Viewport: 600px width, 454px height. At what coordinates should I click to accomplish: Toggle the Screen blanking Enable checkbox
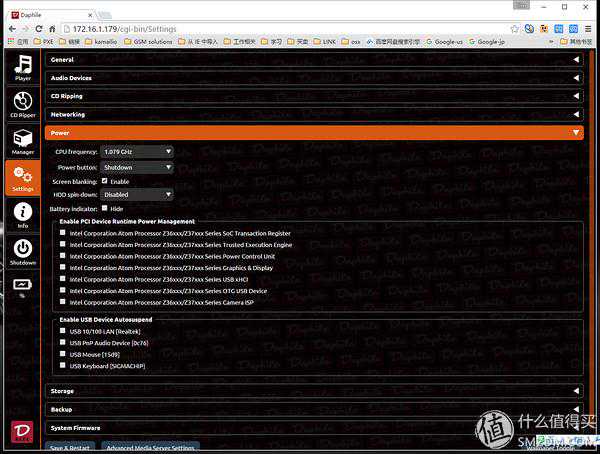point(105,180)
